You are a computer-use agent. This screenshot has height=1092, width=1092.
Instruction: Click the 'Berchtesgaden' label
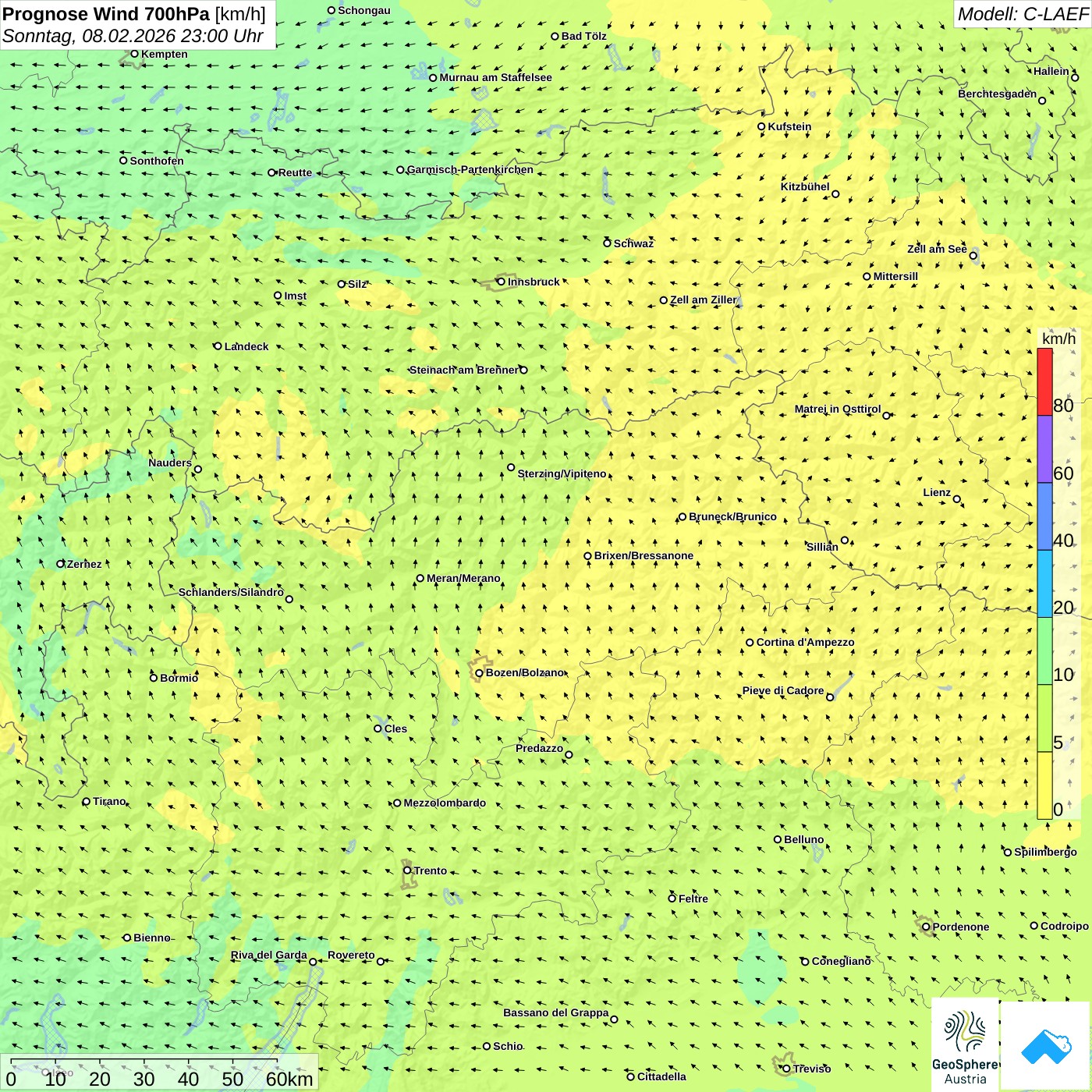point(997,94)
